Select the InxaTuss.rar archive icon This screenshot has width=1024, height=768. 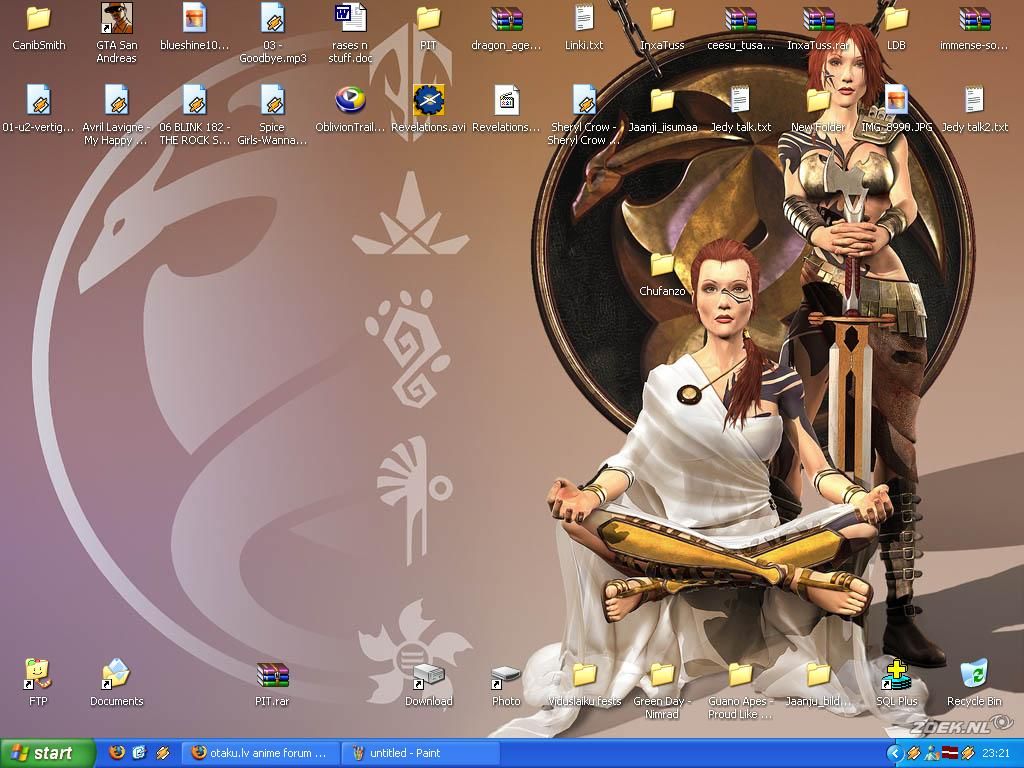(818, 18)
